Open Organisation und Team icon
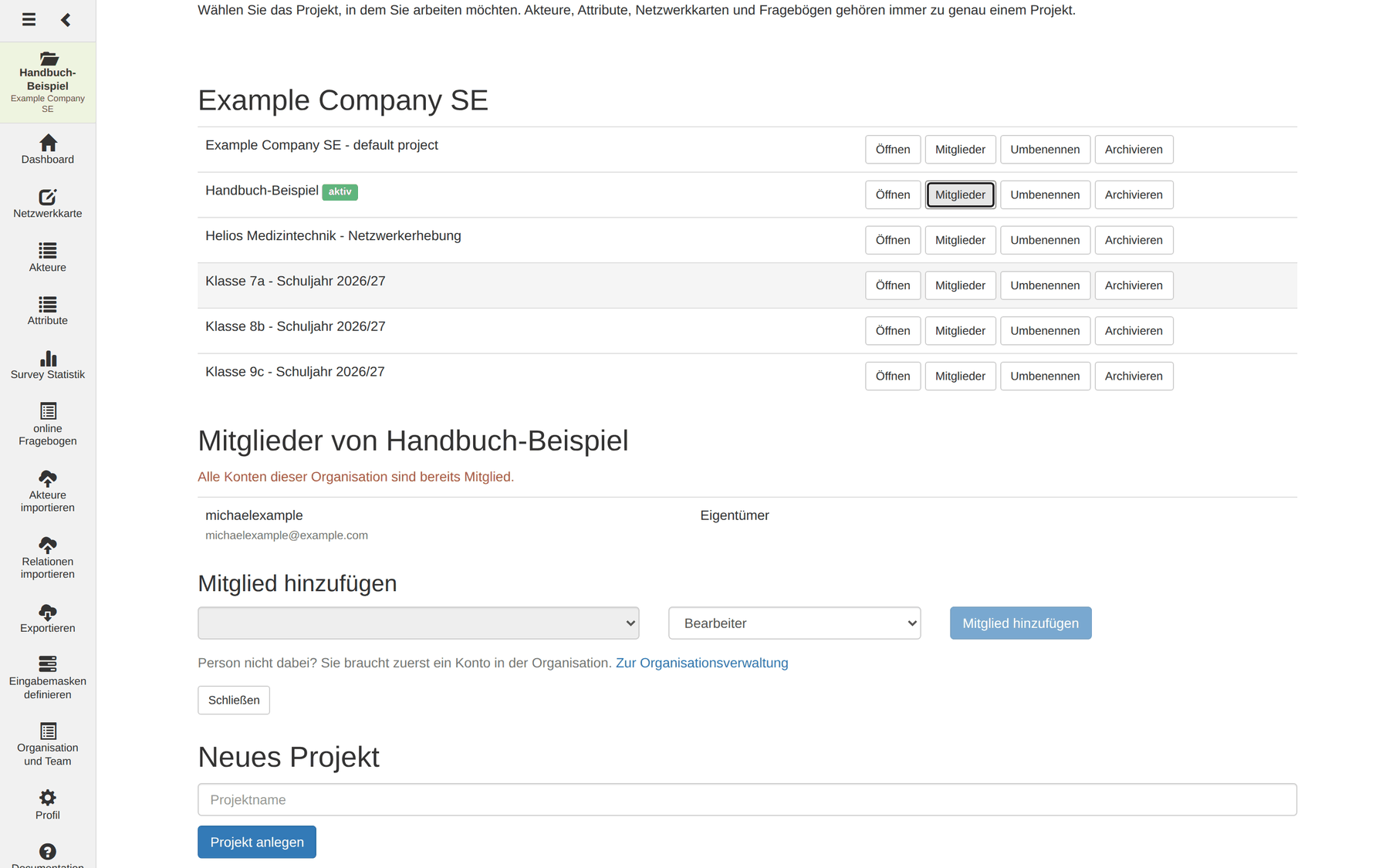 pos(48,731)
